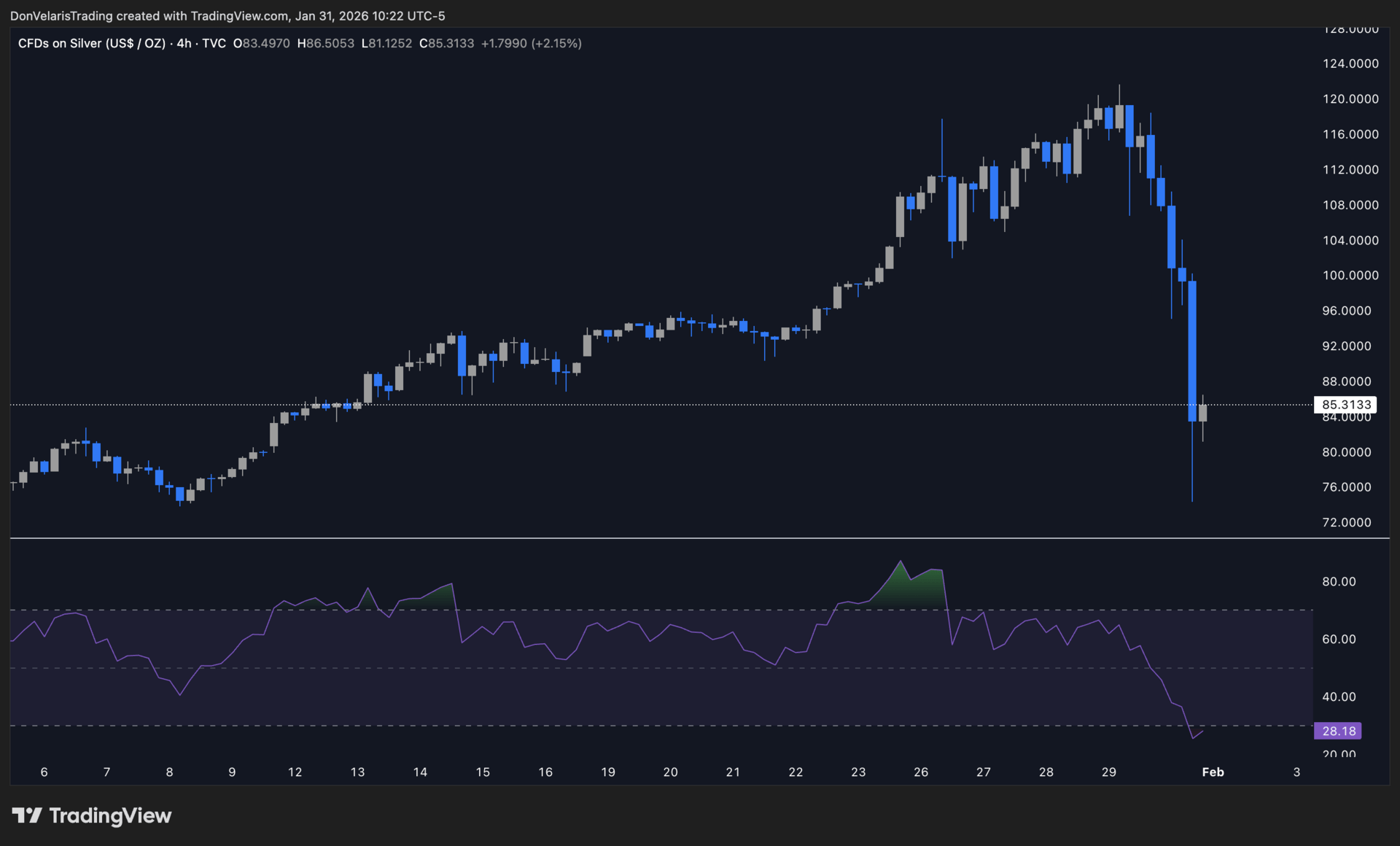Screen dimensions: 1400x846
Task: Click the open value O83.4970
Action: click(261, 43)
